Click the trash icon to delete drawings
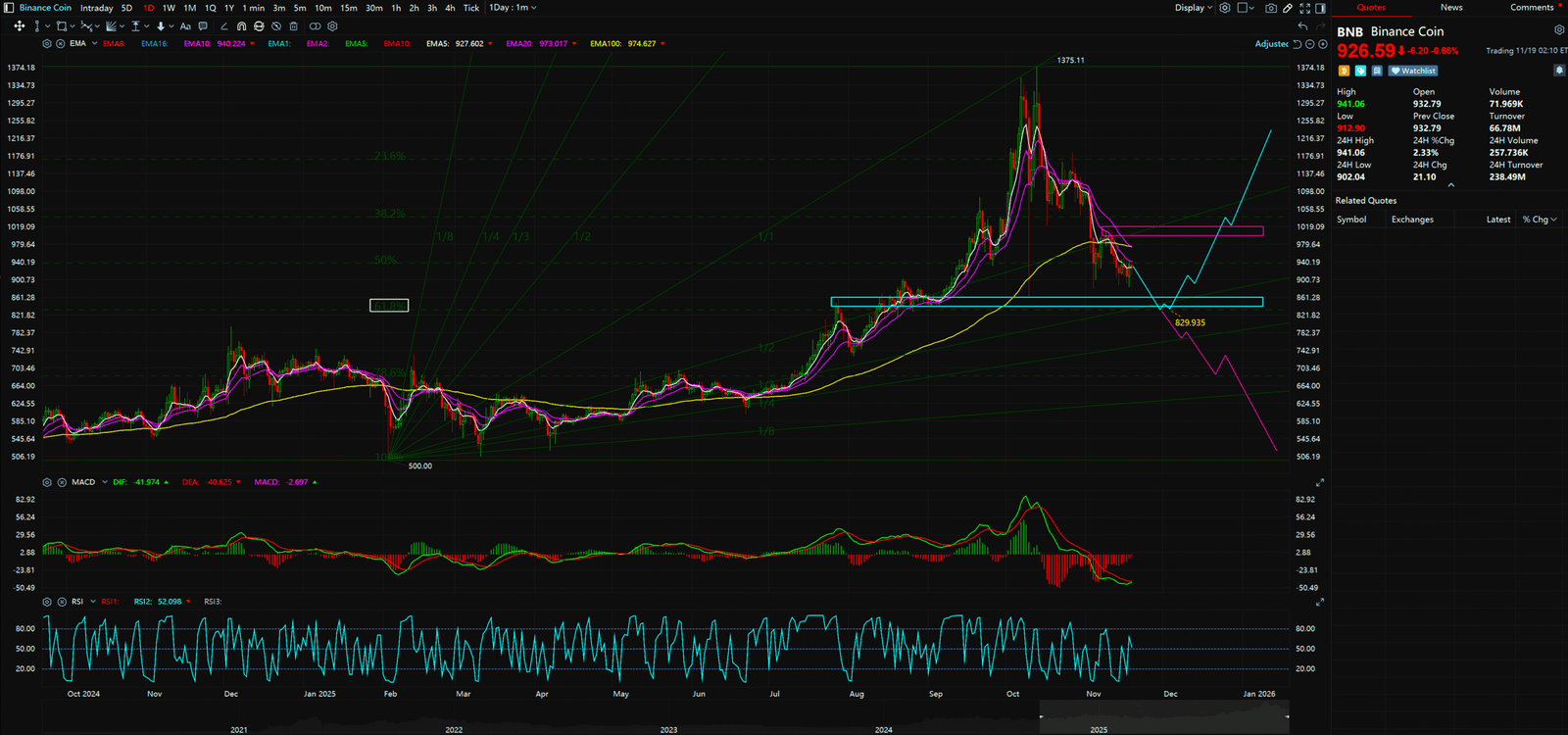This screenshot has height=735, width=1568. tap(294, 26)
